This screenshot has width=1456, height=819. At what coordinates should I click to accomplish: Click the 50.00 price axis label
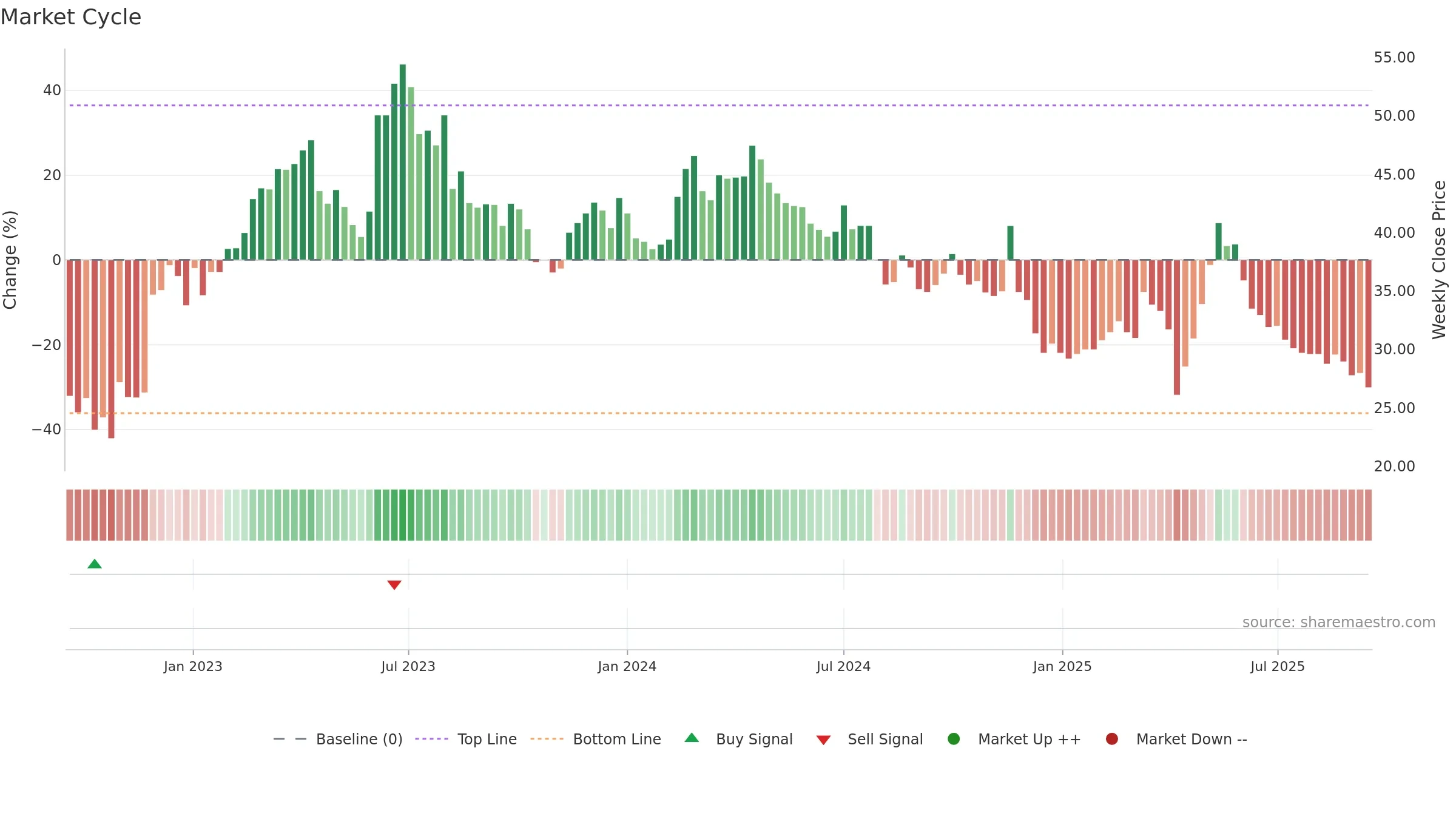coord(1394,115)
